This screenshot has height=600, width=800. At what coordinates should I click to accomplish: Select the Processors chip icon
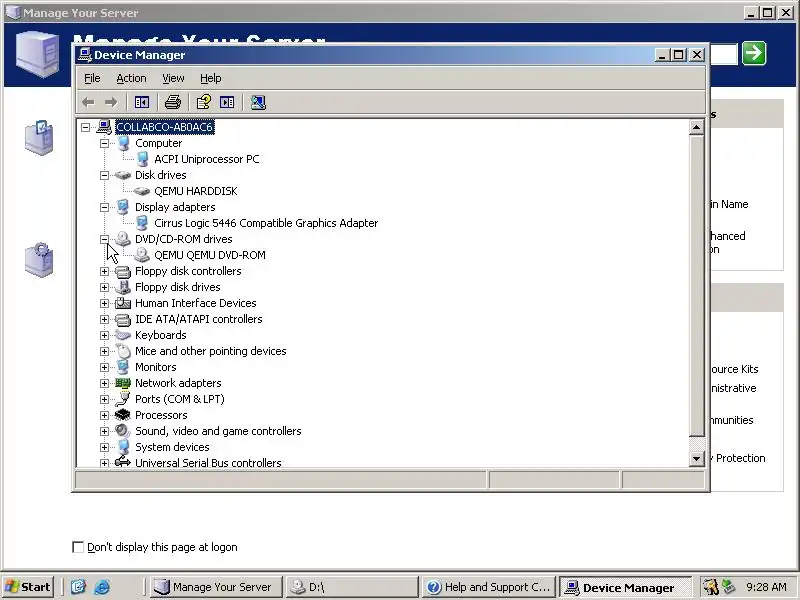click(123, 415)
